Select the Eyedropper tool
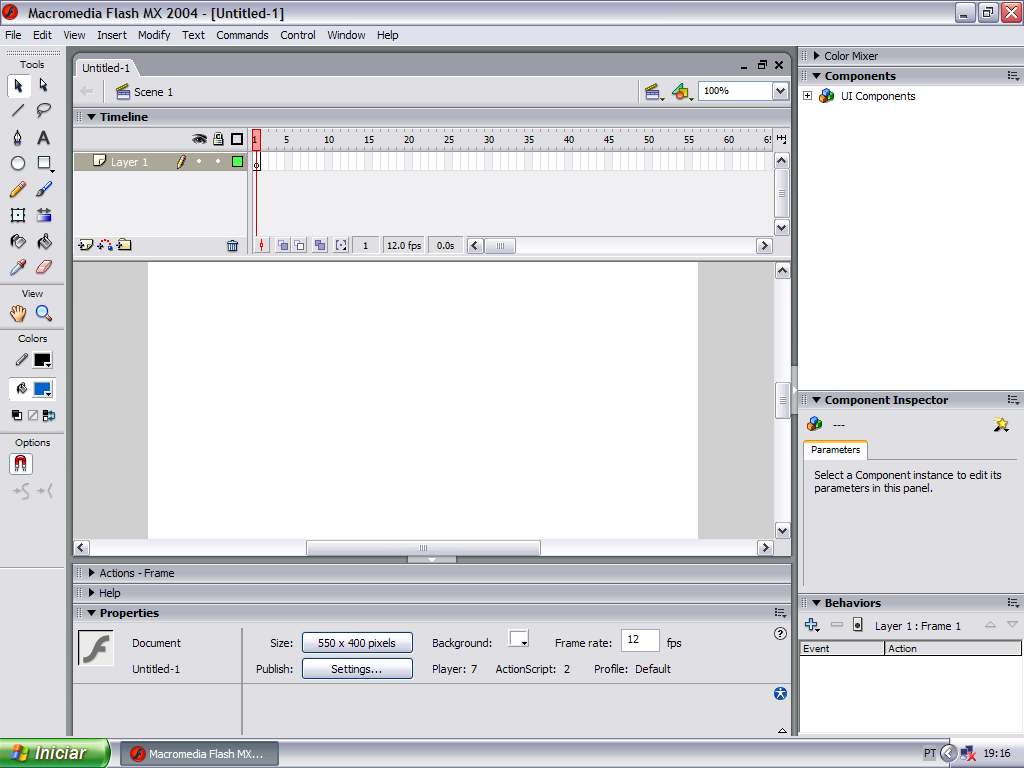Screen dimensions: 1024x768 (x=18, y=267)
